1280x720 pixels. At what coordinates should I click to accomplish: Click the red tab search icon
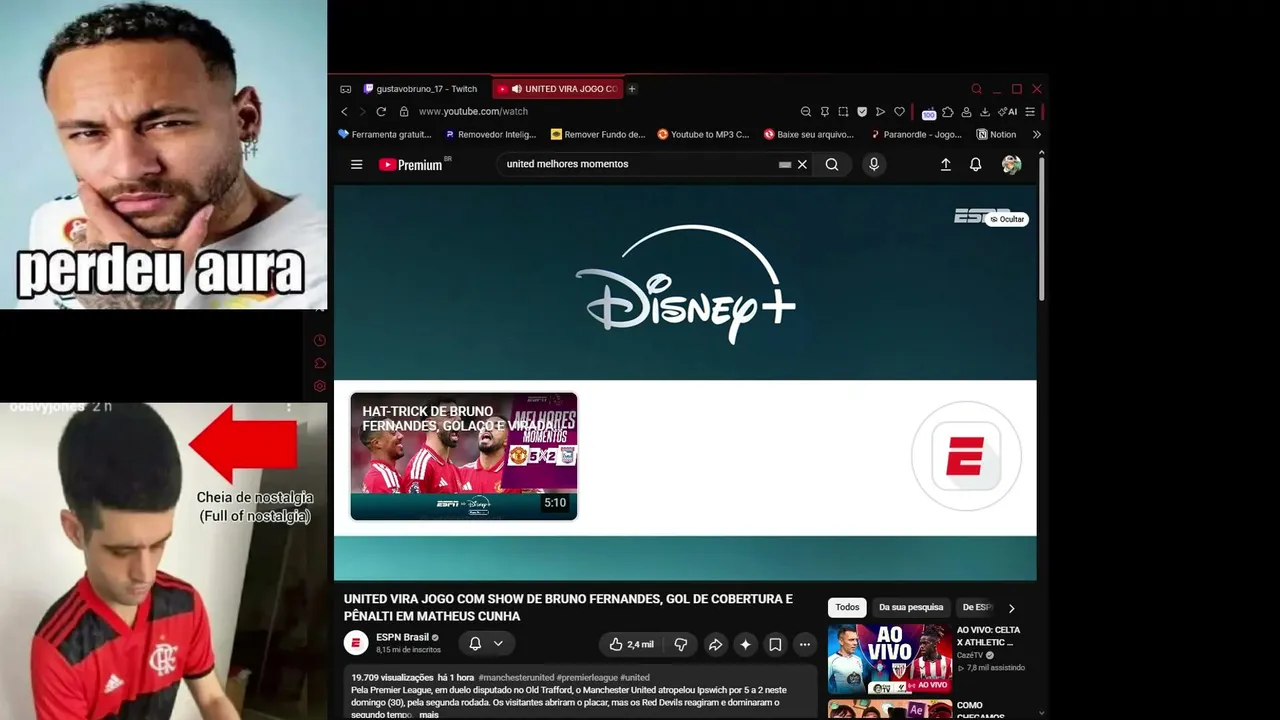[x=977, y=89]
